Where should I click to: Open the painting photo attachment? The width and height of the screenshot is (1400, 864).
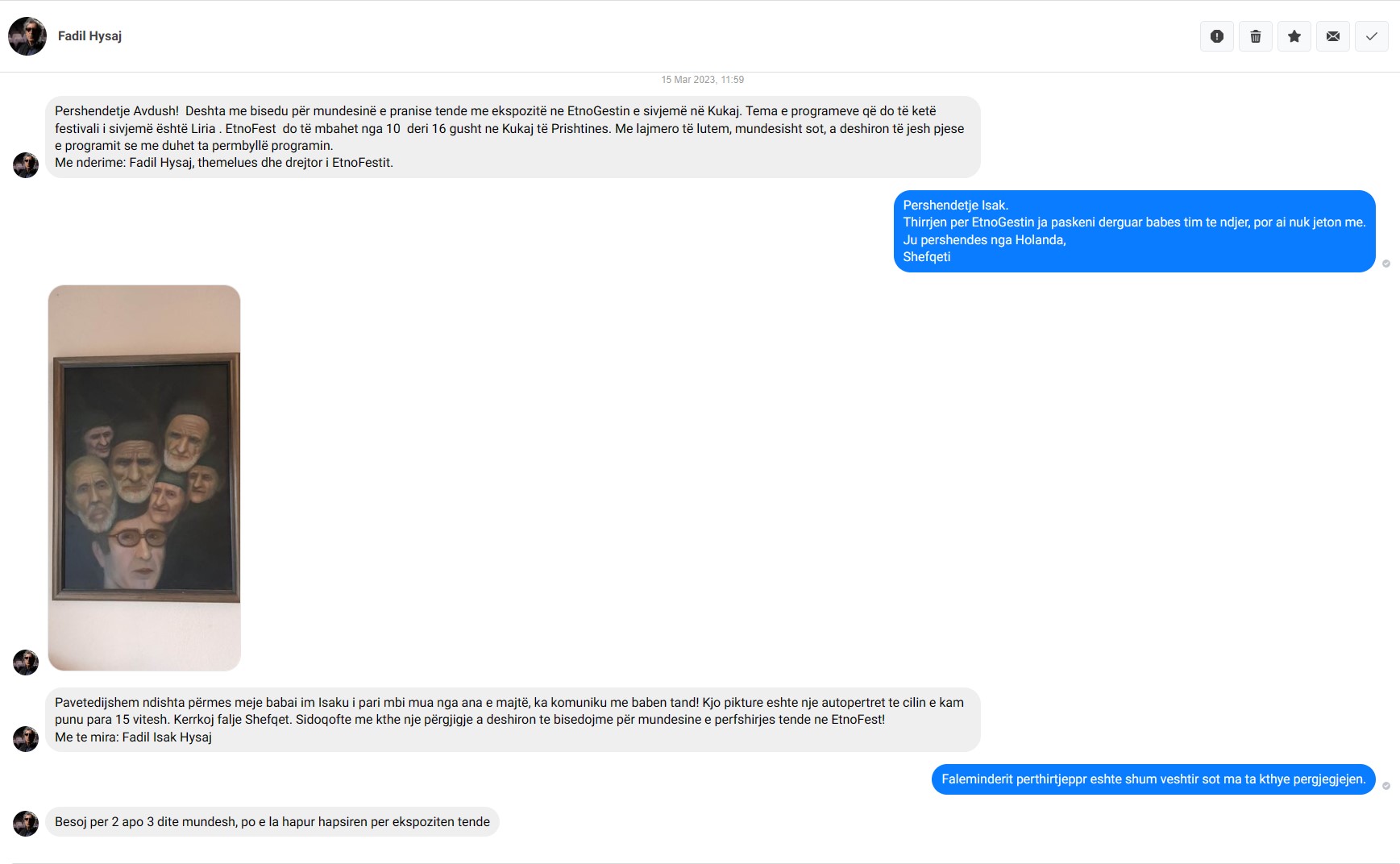(x=144, y=477)
